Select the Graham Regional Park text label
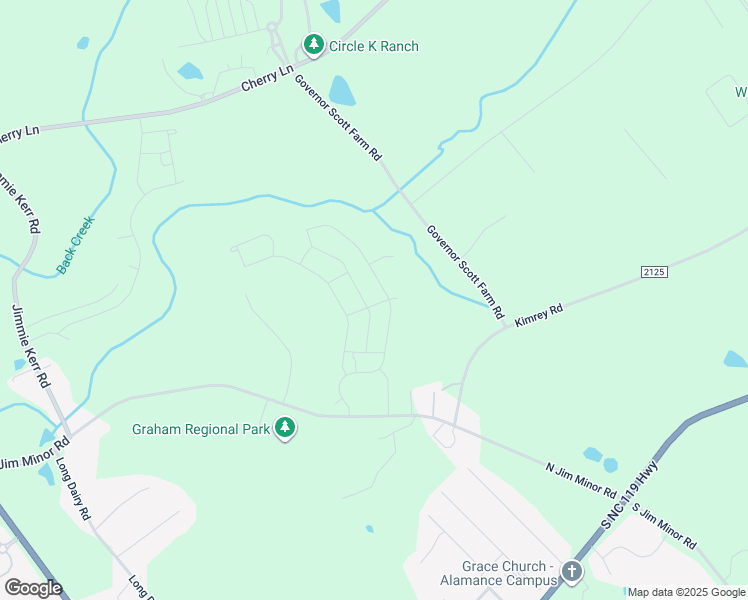Image resolution: width=748 pixels, height=600 pixels. point(201,429)
